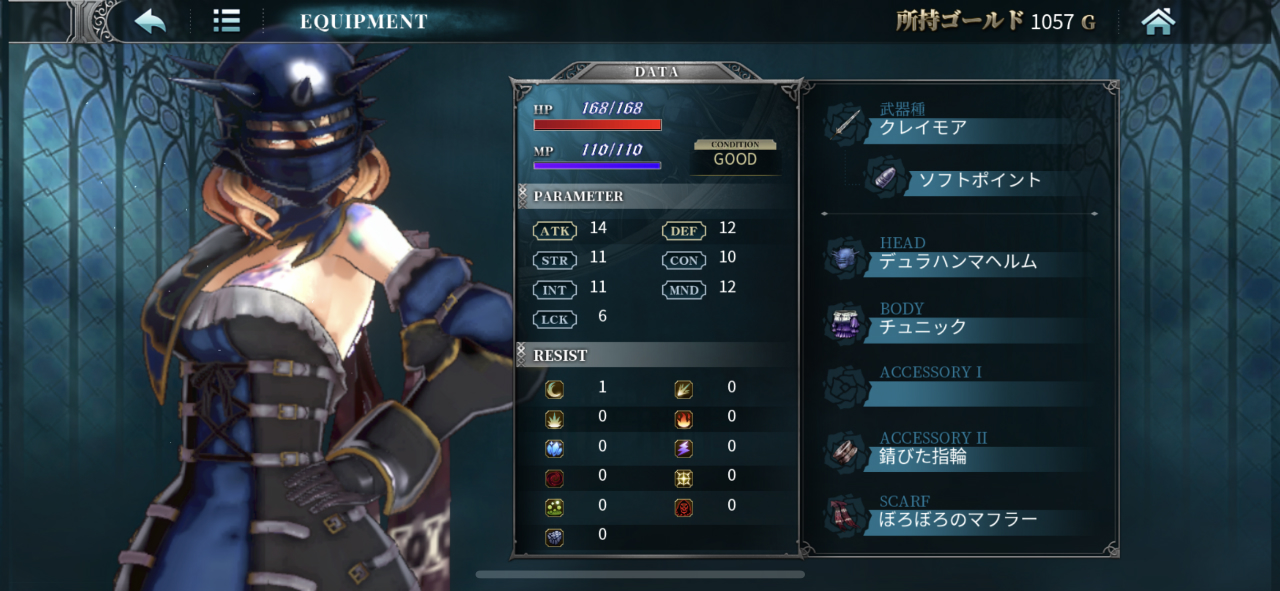Collapse the RESIST section header
The width and height of the screenshot is (1280, 591).
(656, 355)
